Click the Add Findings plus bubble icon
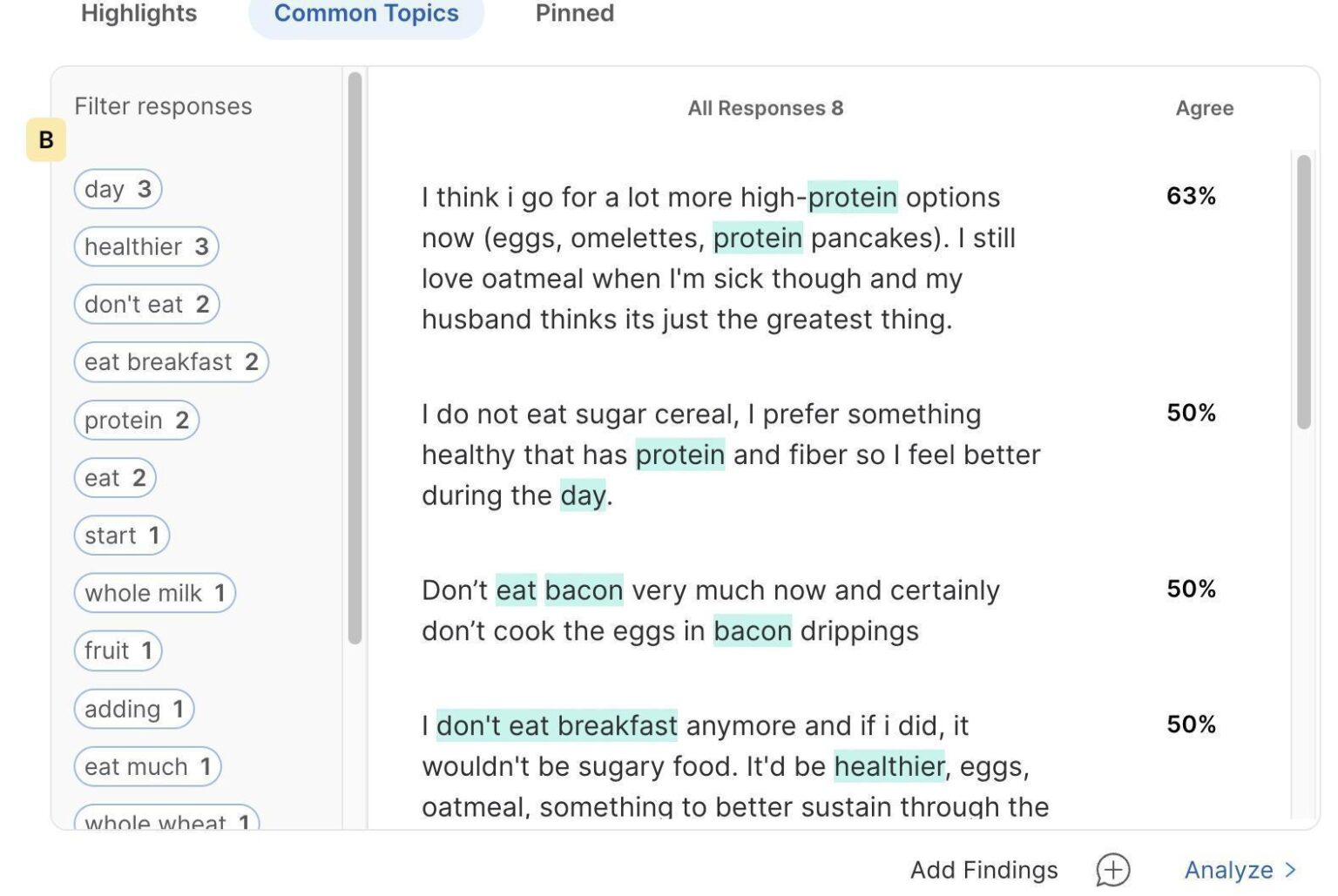 coord(1112,869)
